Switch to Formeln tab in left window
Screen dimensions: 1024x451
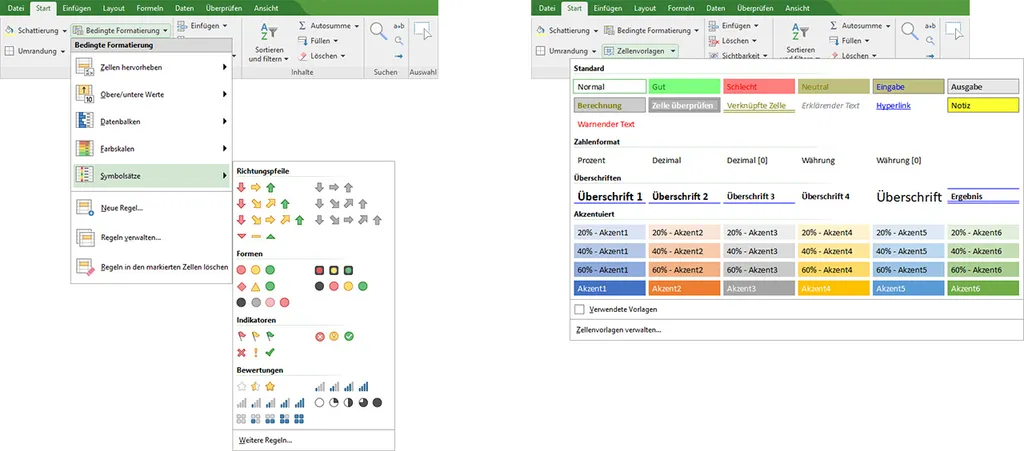coord(150,8)
